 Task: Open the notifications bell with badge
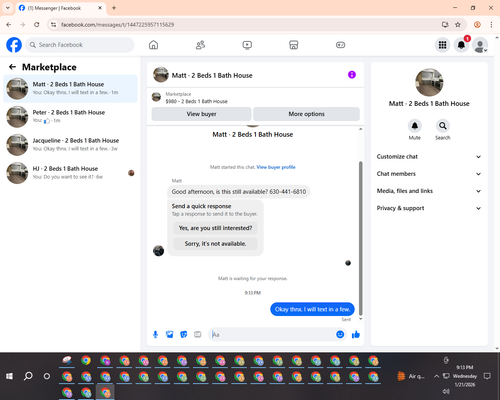[461, 45]
